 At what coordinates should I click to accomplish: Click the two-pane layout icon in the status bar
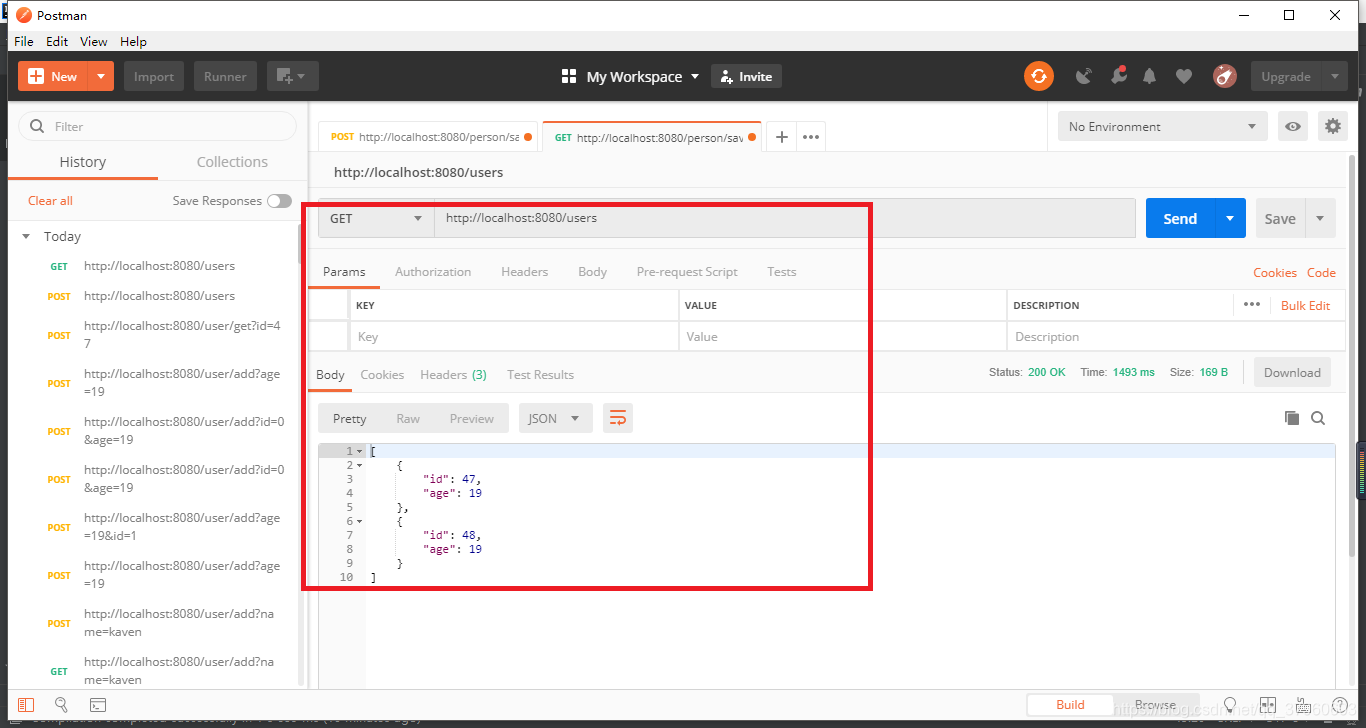1268,705
